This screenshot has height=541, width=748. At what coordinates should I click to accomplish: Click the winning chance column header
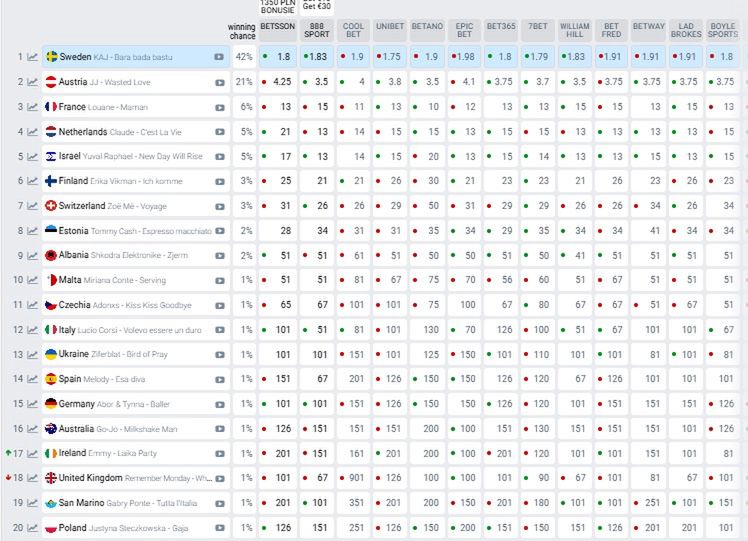(x=242, y=31)
